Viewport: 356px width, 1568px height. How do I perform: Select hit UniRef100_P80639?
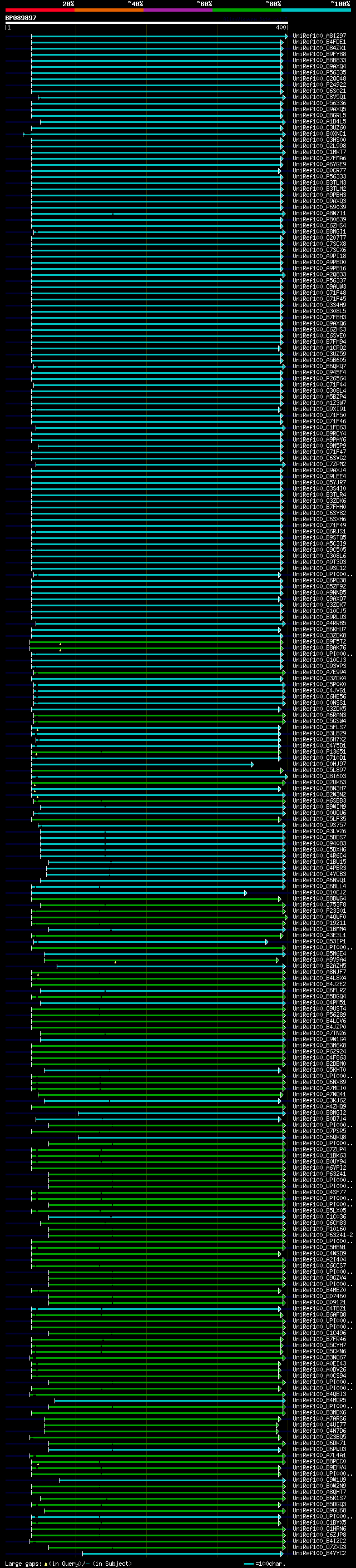coord(319,219)
